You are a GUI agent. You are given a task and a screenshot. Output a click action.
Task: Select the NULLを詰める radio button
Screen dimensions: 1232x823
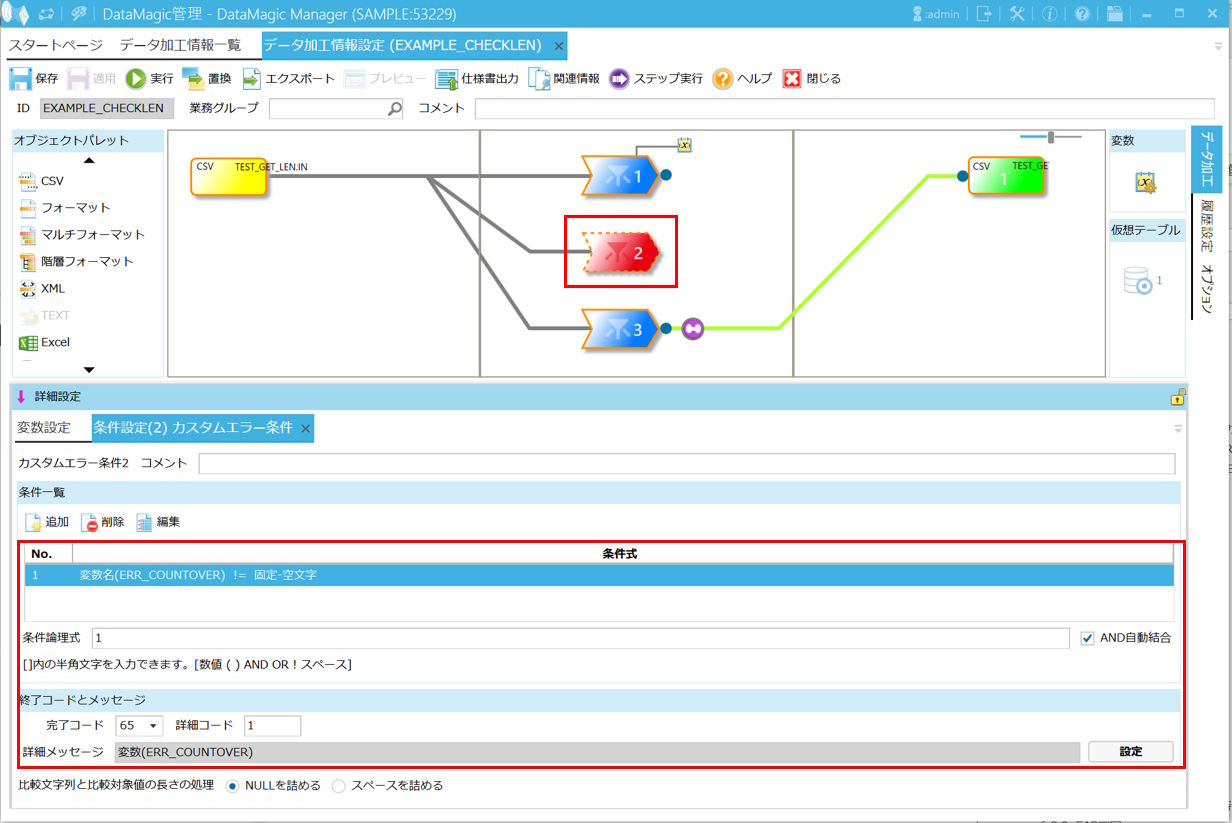[233, 786]
